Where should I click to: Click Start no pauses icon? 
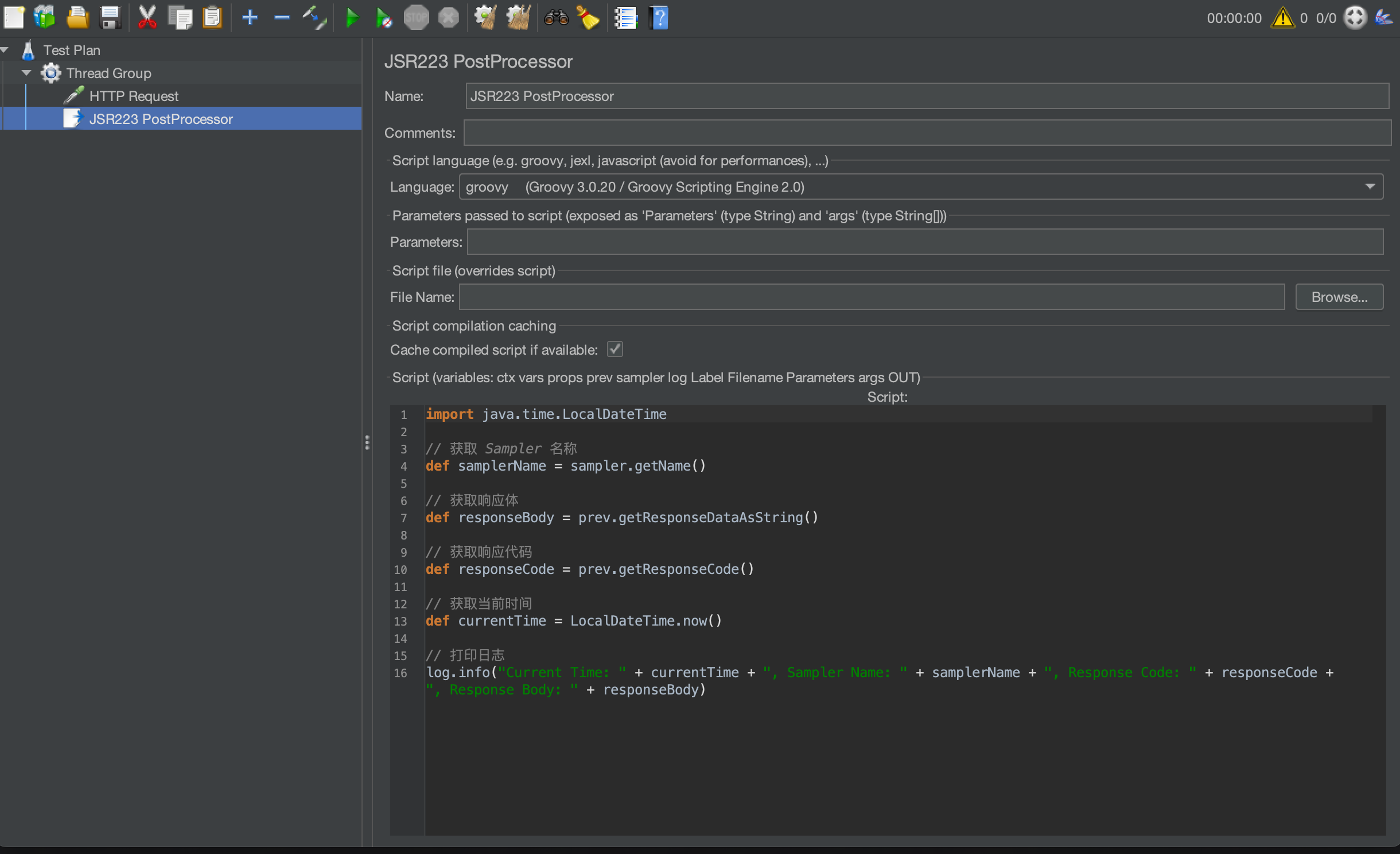pyautogui.click(x=383, y=18)
